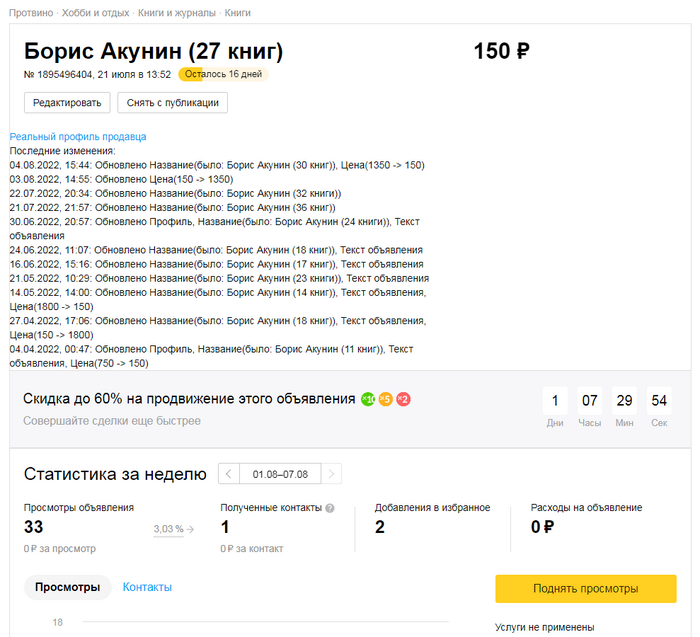Open the Протвино breadcrumb
The image size is (700, 637).
pyautogui.click(x=31, y=13)
